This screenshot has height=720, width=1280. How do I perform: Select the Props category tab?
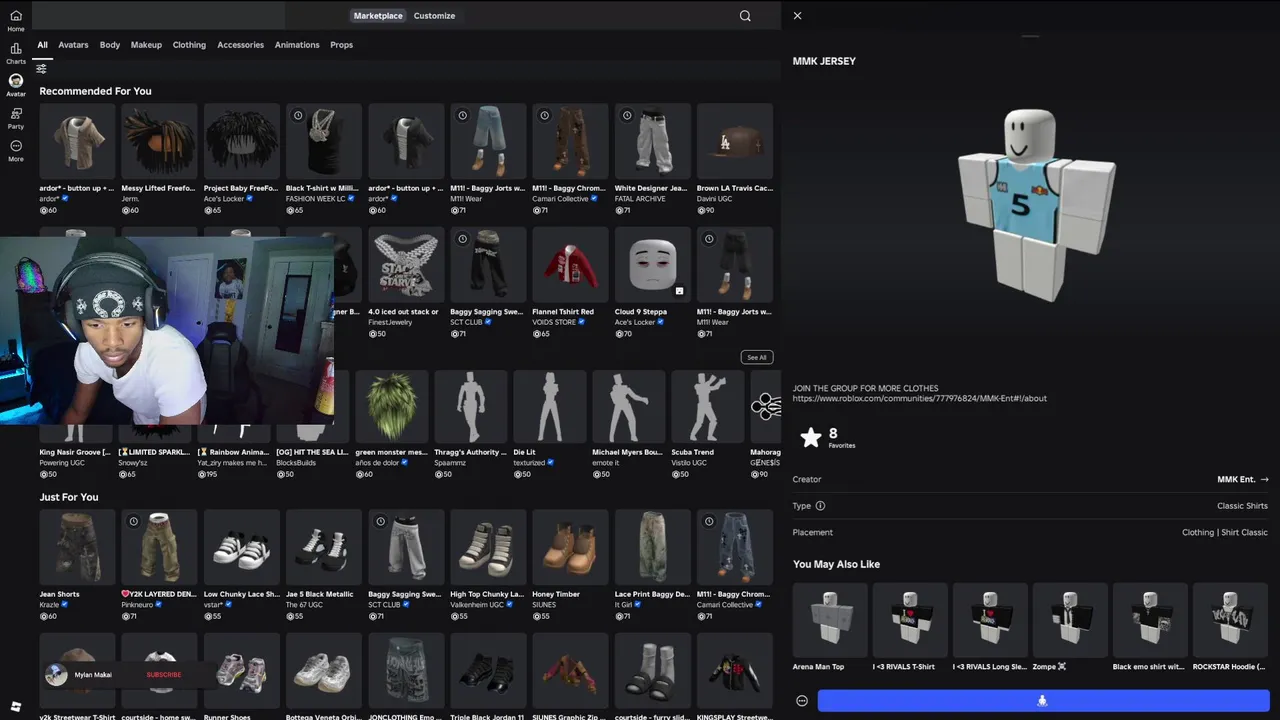click(x=342, y=45)
